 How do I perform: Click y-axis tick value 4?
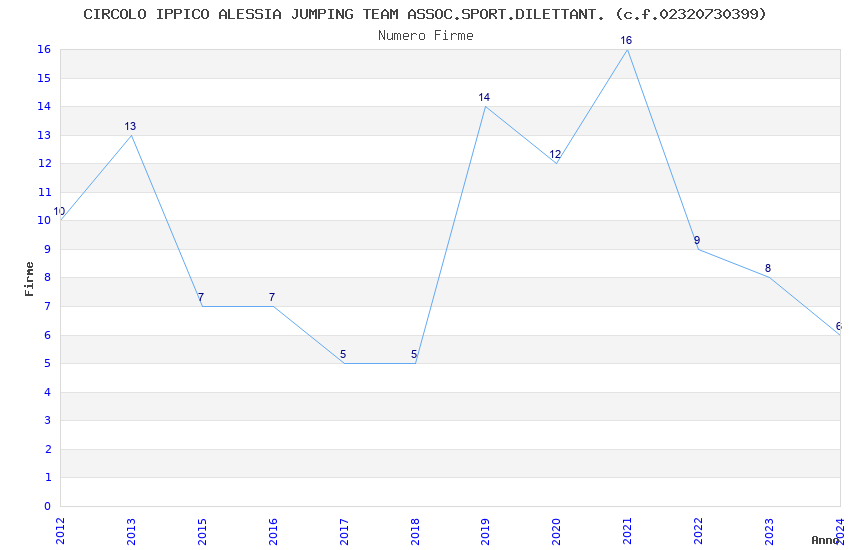click(x=48, y=392)
